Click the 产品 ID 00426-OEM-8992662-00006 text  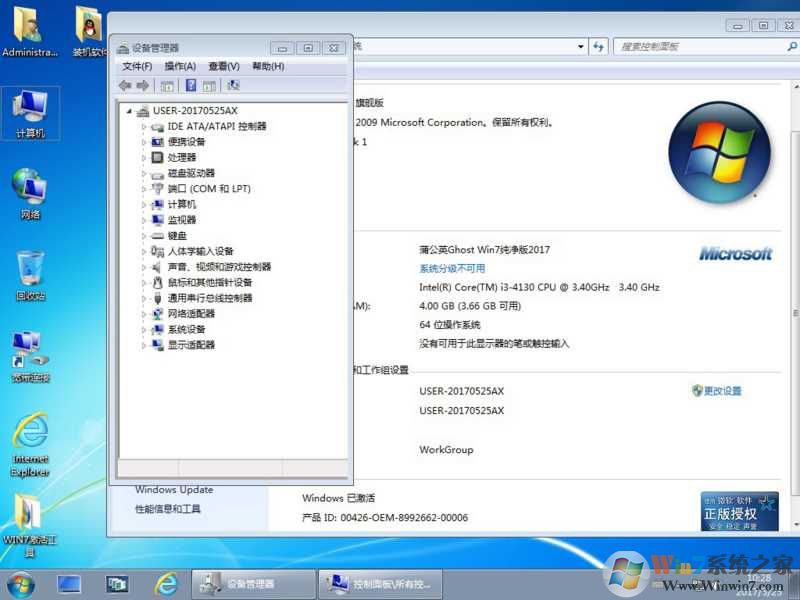tap(385, 518)
